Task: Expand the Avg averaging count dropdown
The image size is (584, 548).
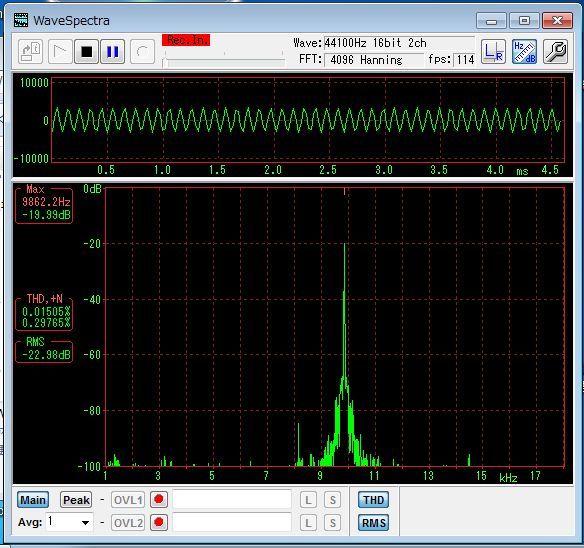Action: (x=85, y=522)
